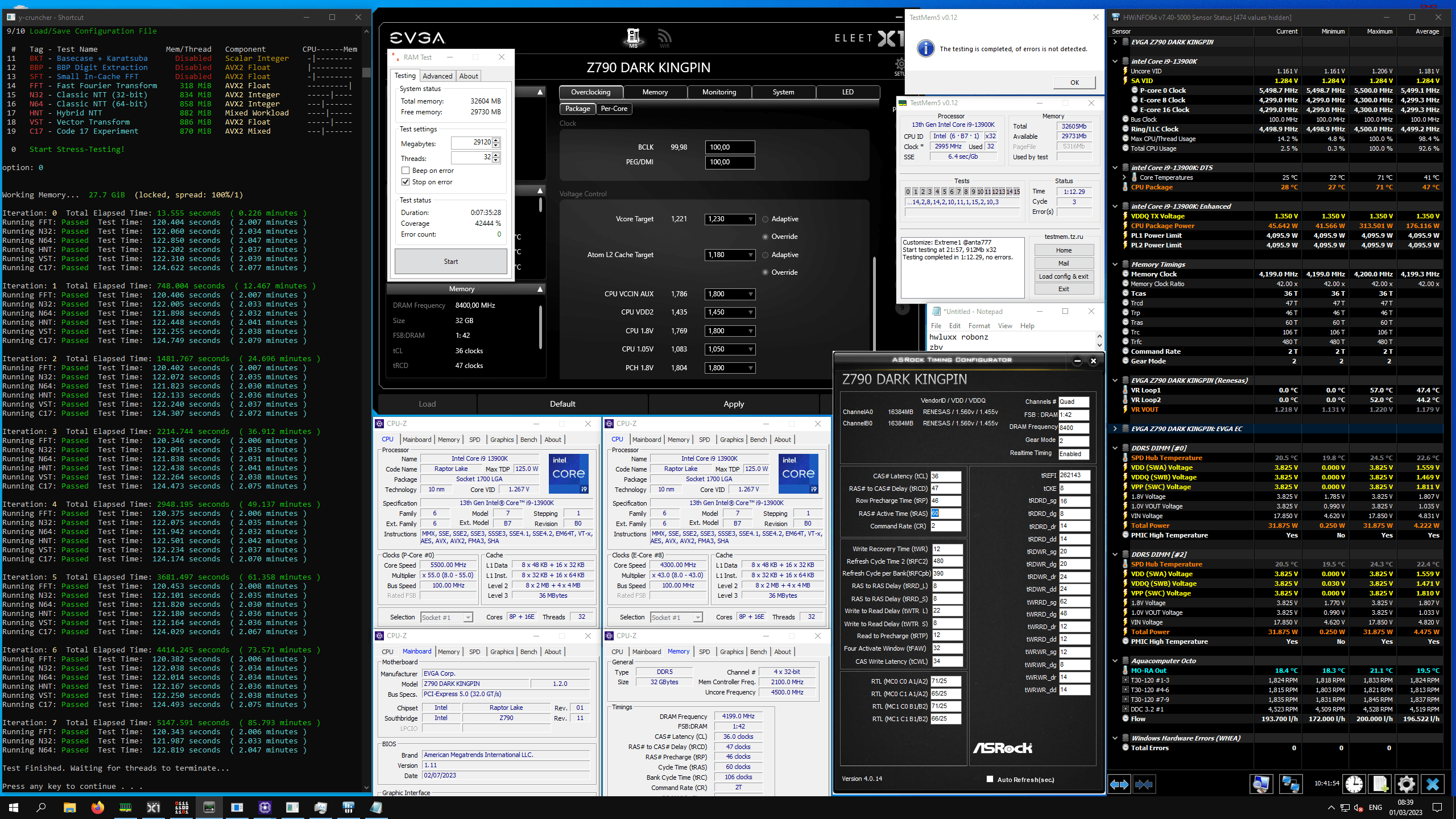
Task: Select the MB icon in ELEET X1
Action: pos(633,38)
